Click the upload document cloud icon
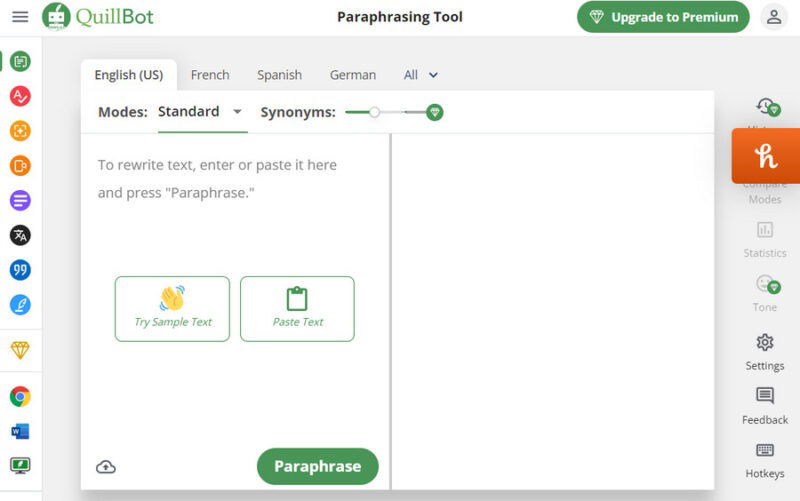Viewport: 800px width, 501px height. click(106, 467)
